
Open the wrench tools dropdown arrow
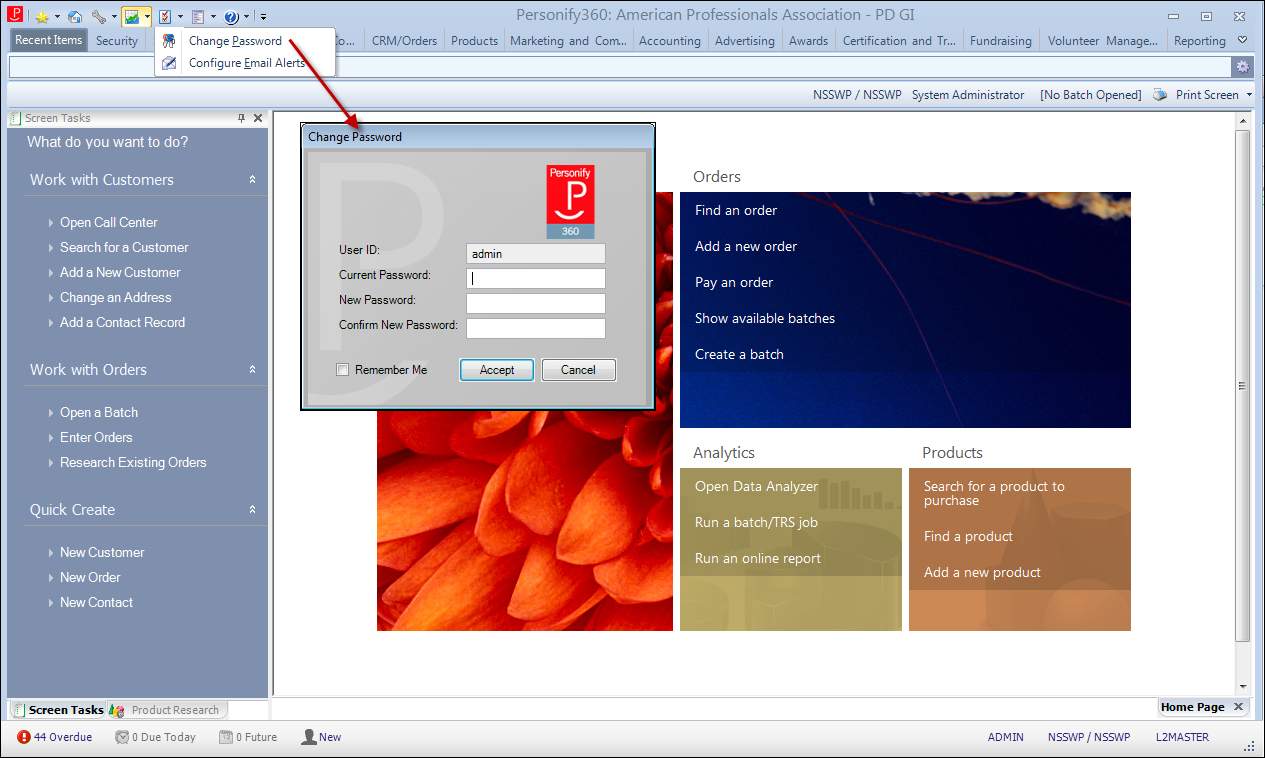pos(114,17)
